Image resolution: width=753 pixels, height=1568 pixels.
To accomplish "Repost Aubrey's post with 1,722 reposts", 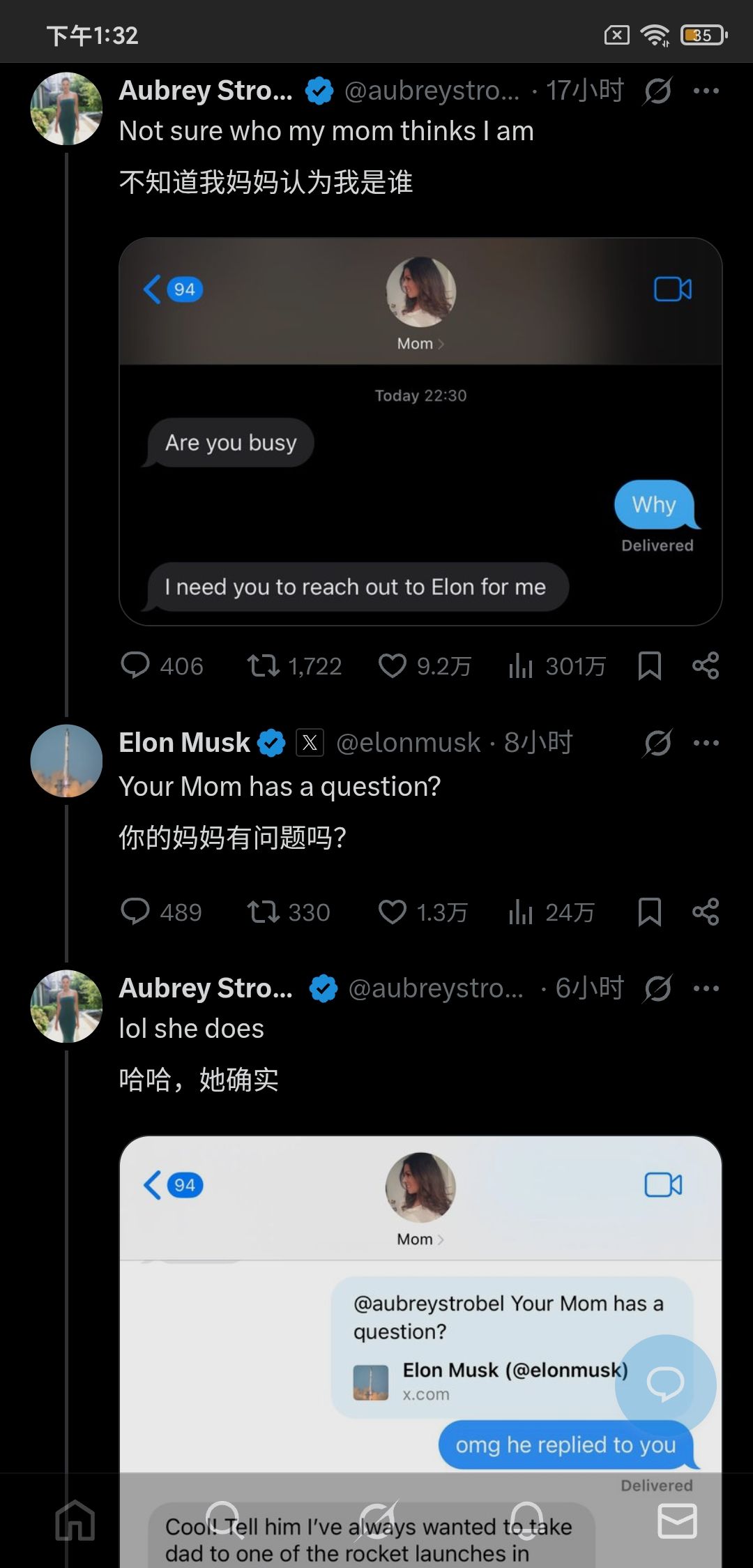I will (x=264, y=666).
